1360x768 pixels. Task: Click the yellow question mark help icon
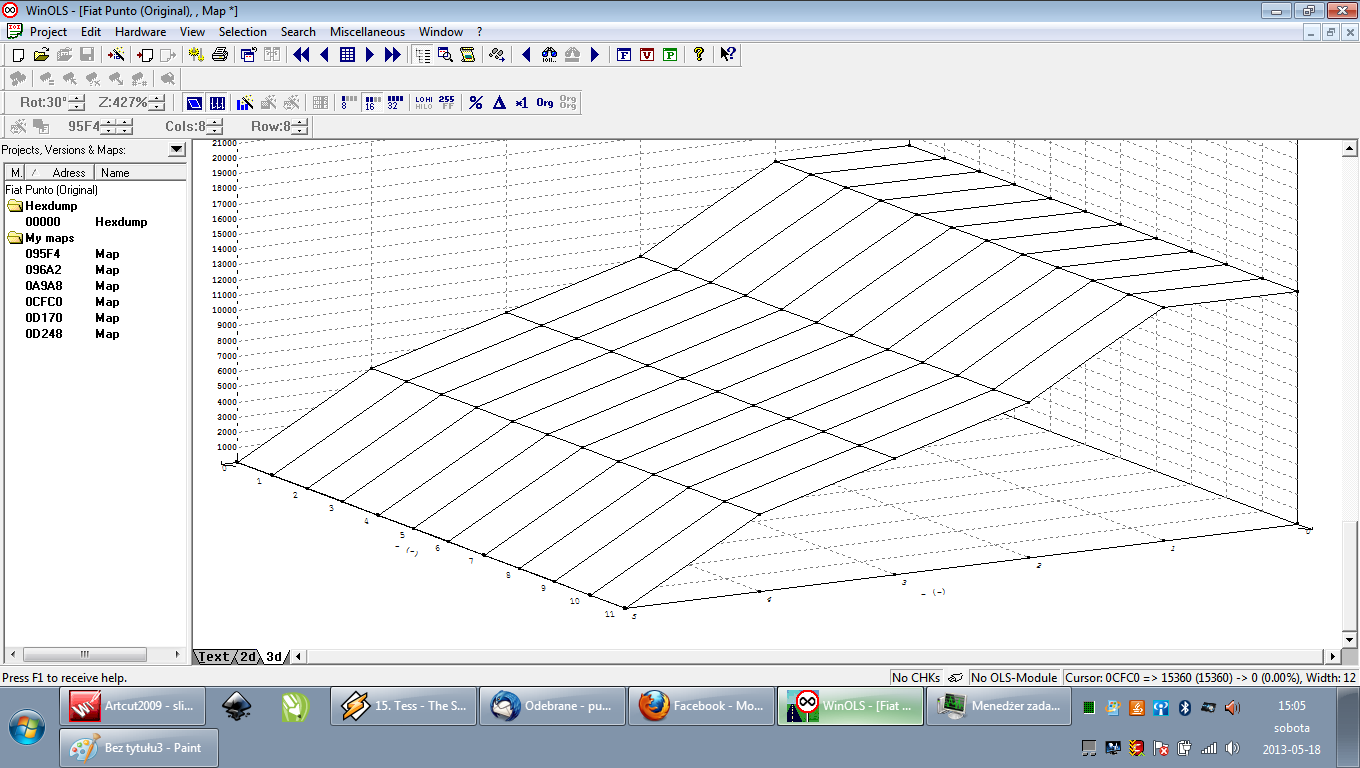[x=699, y=55]
